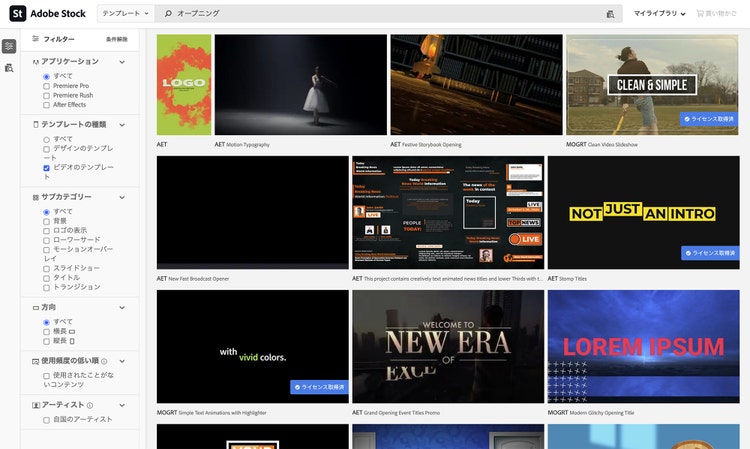Click the Adobe Stock logo icon
750x449 pixels.
[17, 14]
